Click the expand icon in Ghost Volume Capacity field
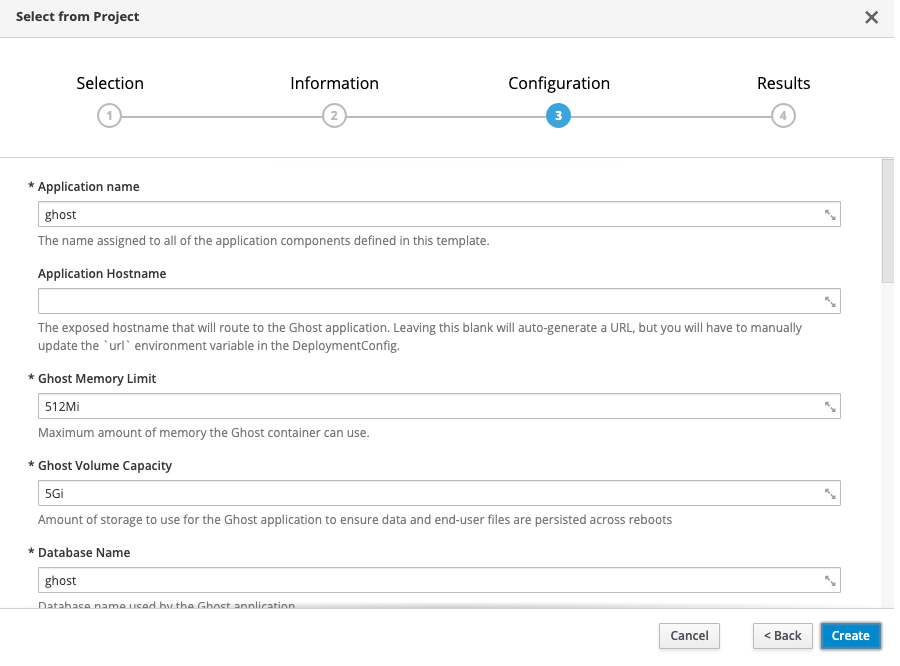Image resolution: width=900 pixels, height=666 pixels. point(830,493)
